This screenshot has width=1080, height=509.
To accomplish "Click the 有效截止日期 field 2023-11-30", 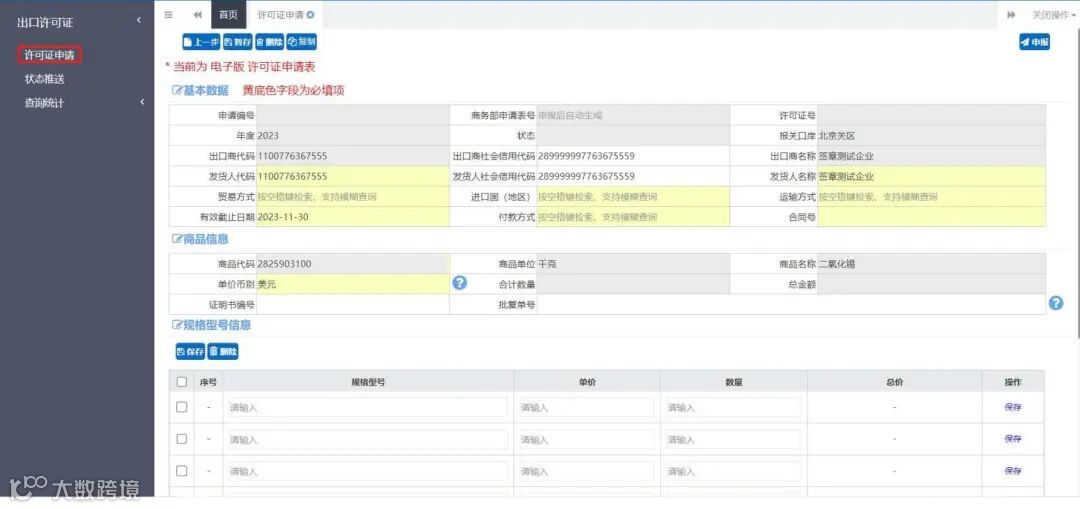I will [353, 217].
